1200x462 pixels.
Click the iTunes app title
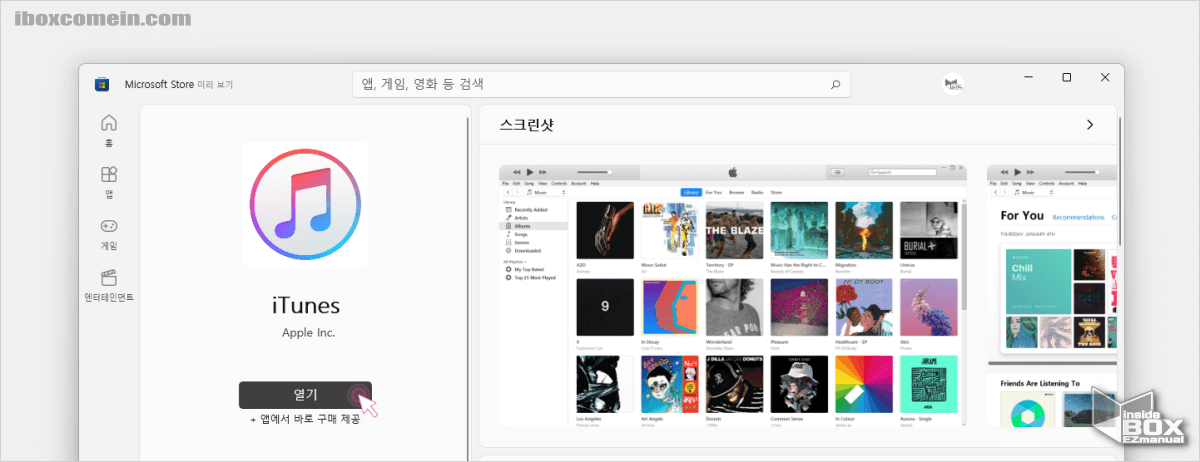[306, 305]
